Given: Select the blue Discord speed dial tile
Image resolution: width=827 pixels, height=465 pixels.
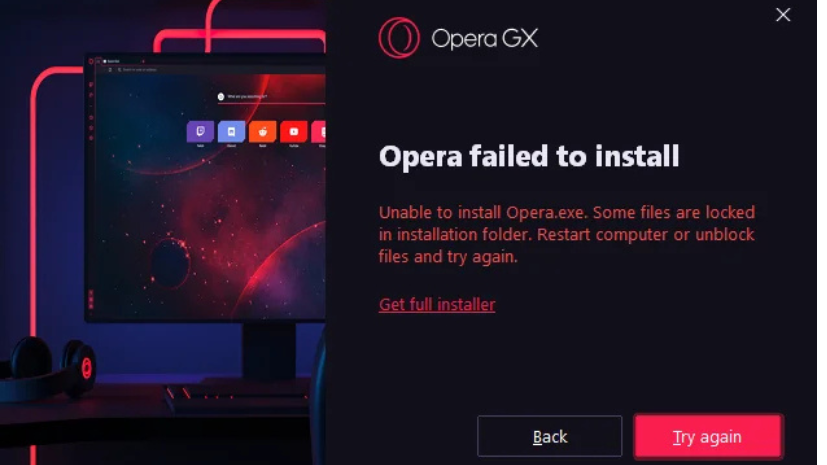Looking at the screenshot, I should click(x=232, y=131).
